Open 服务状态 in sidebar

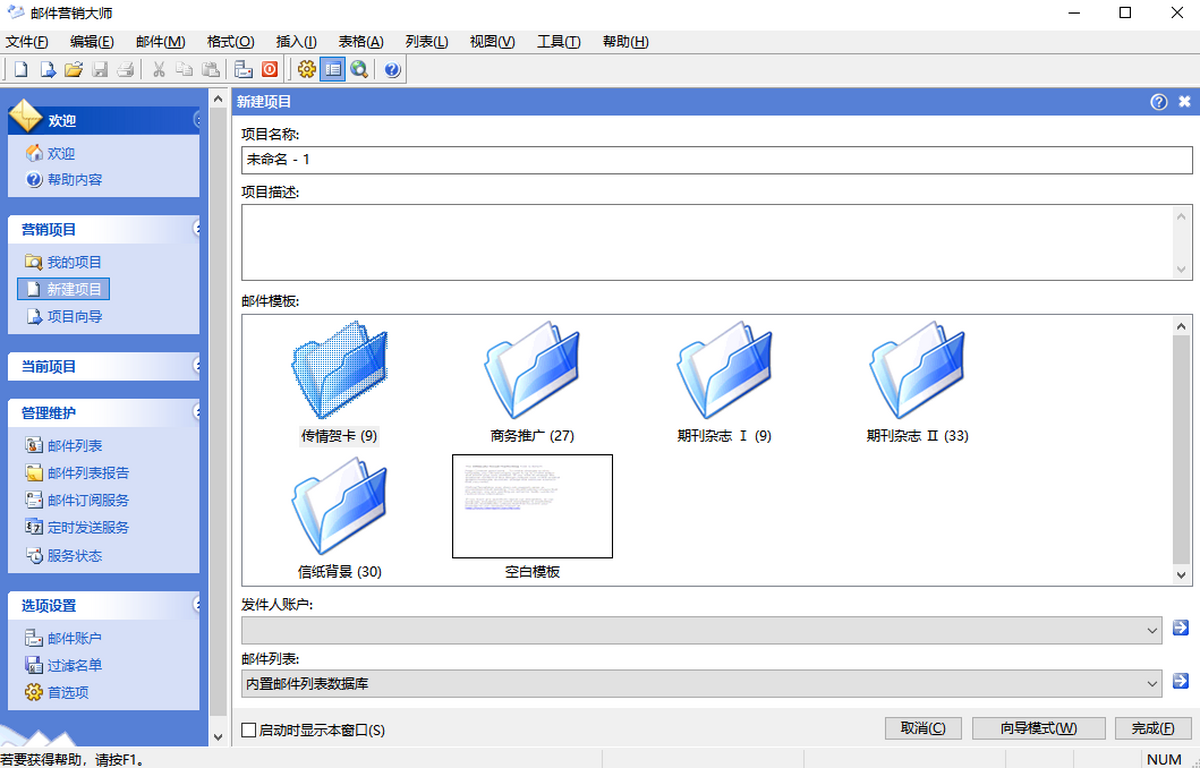pyautogui.click(x=64, y=555)
